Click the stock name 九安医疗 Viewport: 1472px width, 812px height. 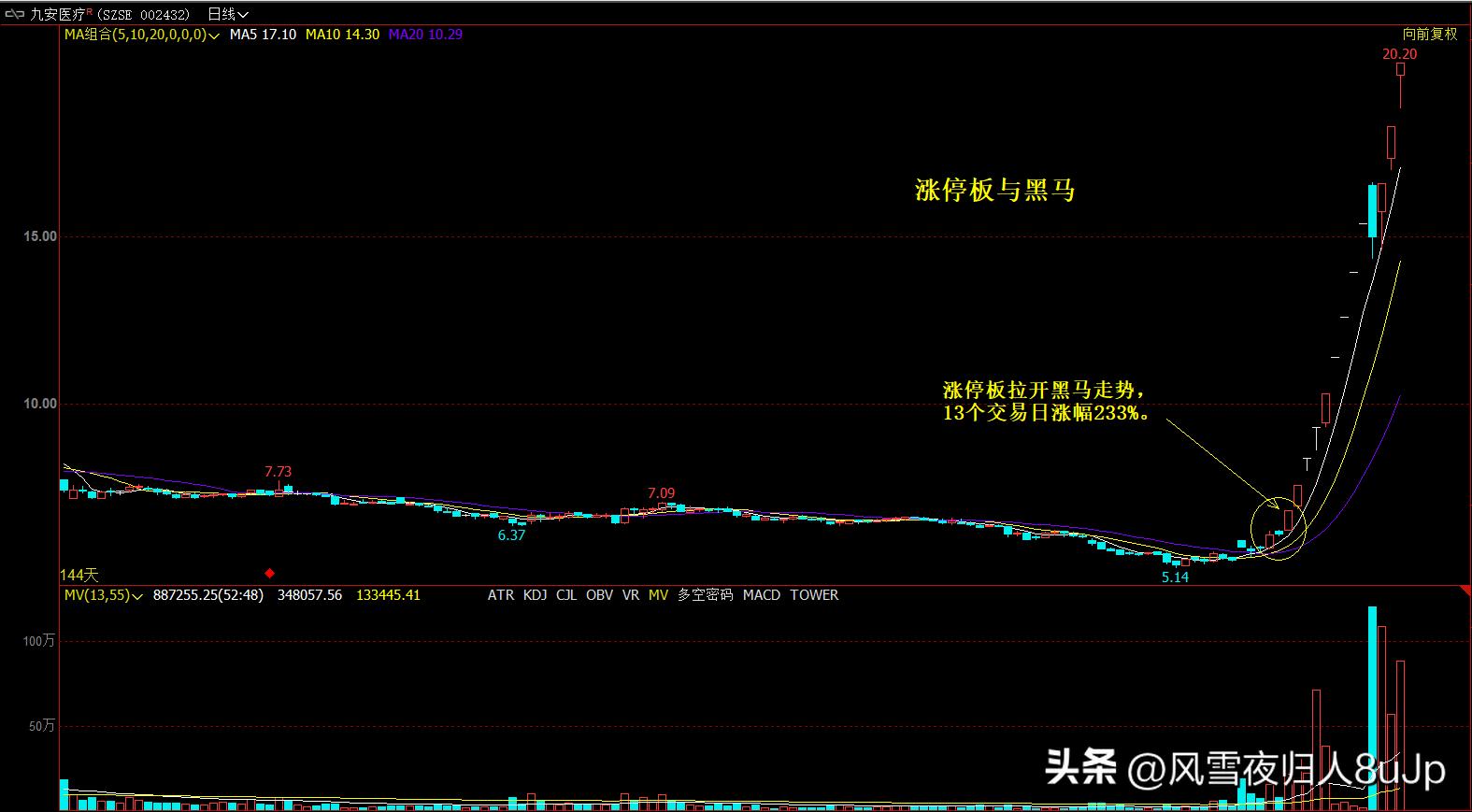pos(58,14)
